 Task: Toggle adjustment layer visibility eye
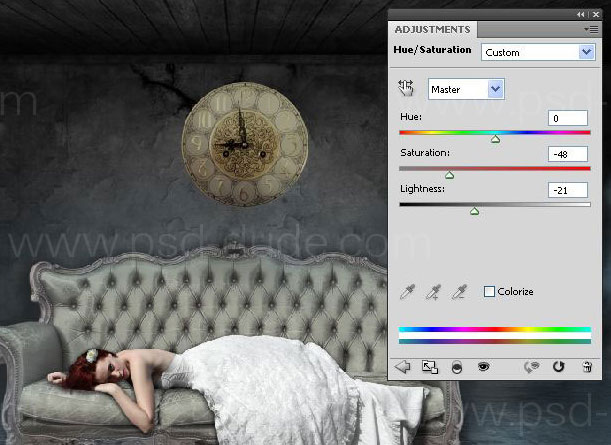(x=484, y=367)
